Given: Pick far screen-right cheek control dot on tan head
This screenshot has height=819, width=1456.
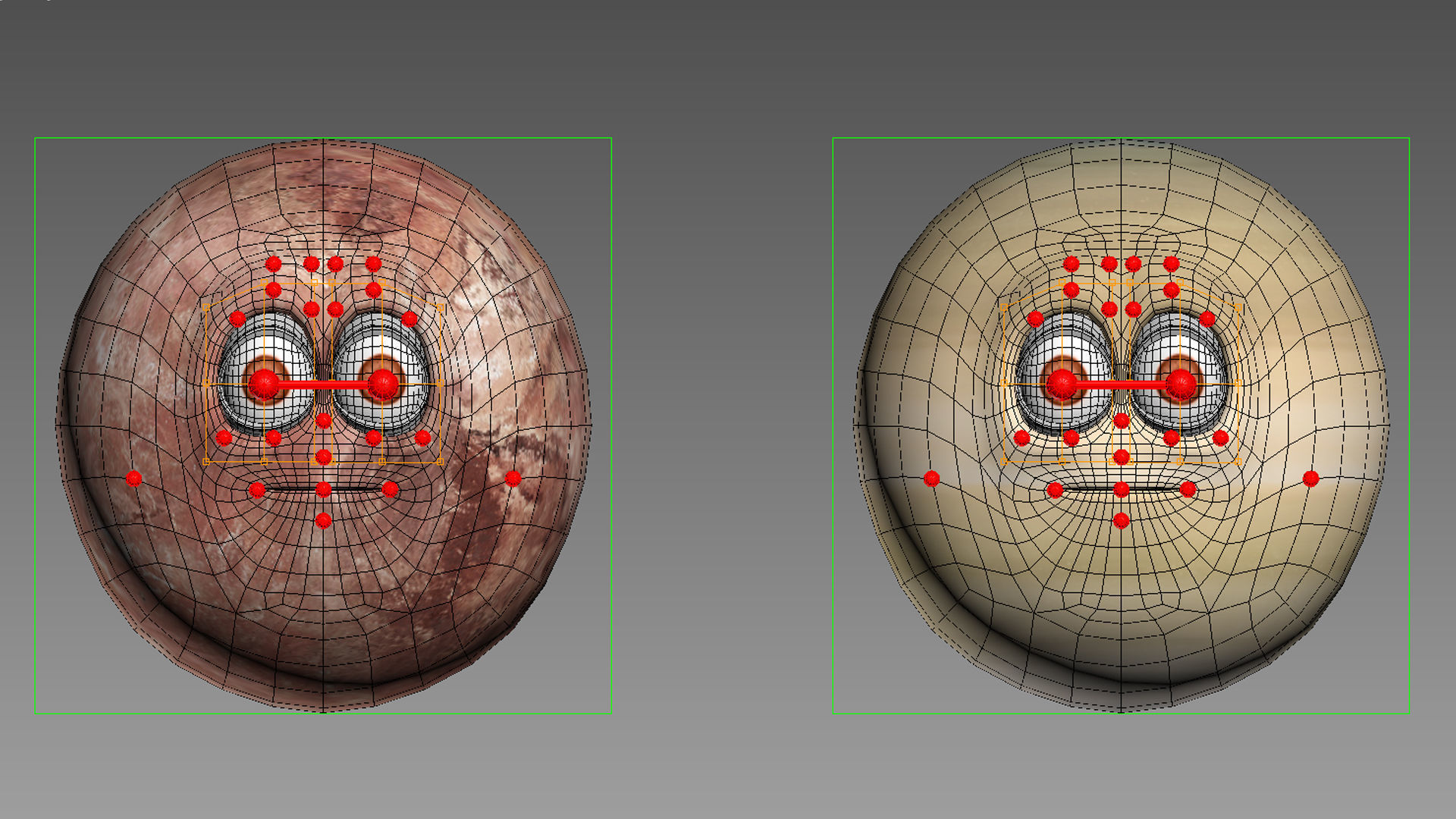Looking at the screenshot, I should pos(1310,479).
